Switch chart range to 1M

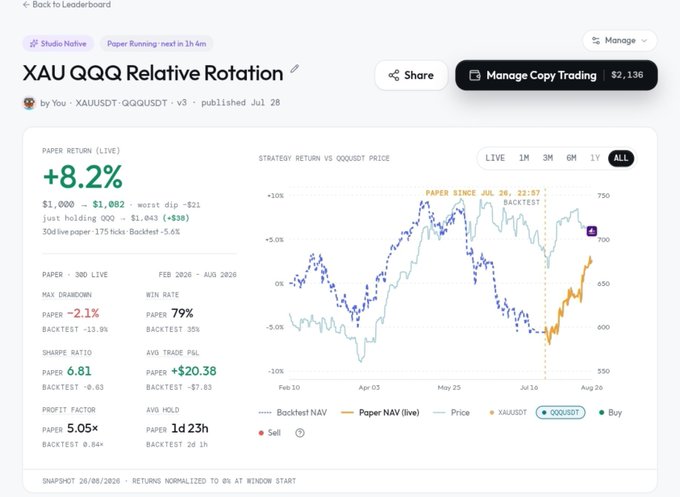[524, 158]
